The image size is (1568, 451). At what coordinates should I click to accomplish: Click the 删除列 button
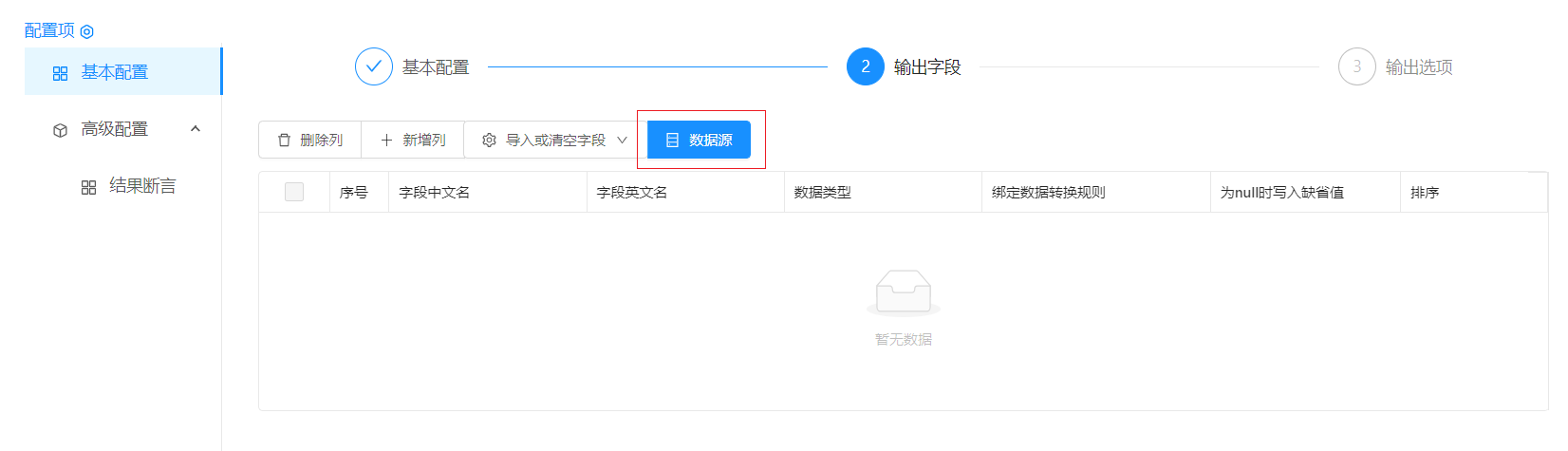tap(310, 141)
